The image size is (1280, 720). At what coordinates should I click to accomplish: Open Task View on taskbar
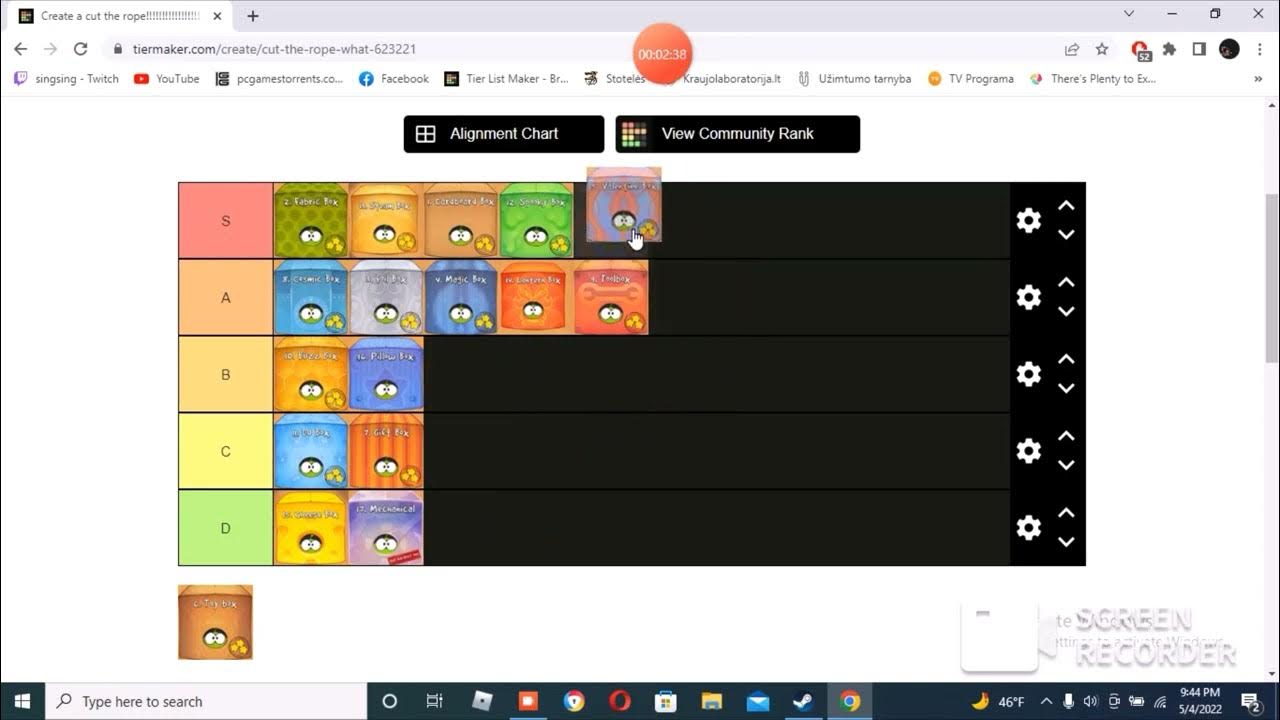point(435,701)
